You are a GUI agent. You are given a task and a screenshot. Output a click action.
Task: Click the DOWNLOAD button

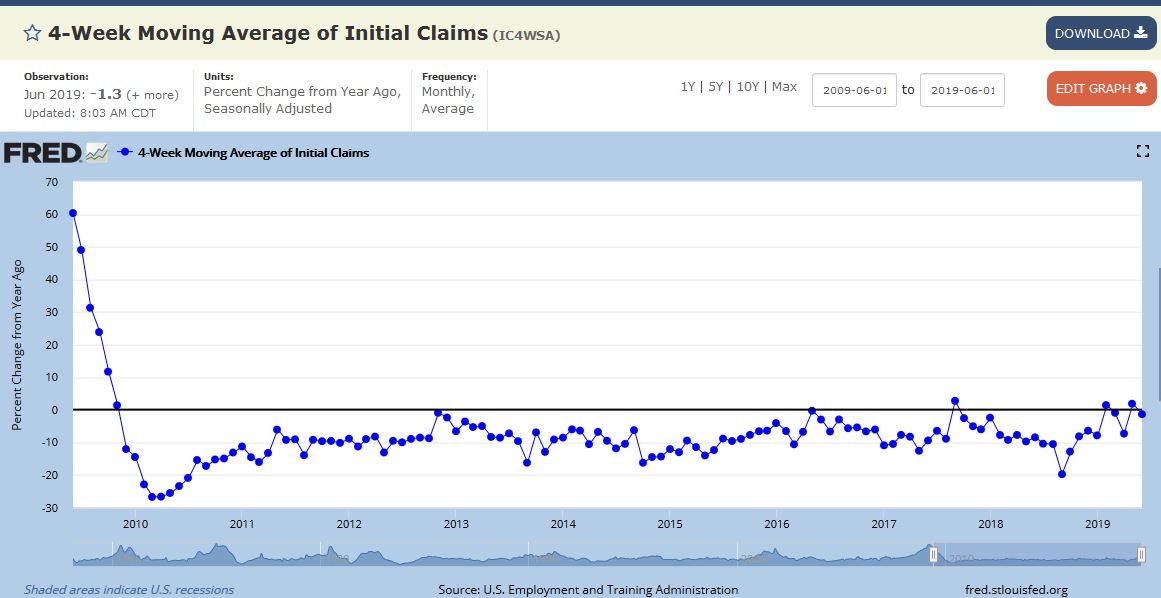1100,33
